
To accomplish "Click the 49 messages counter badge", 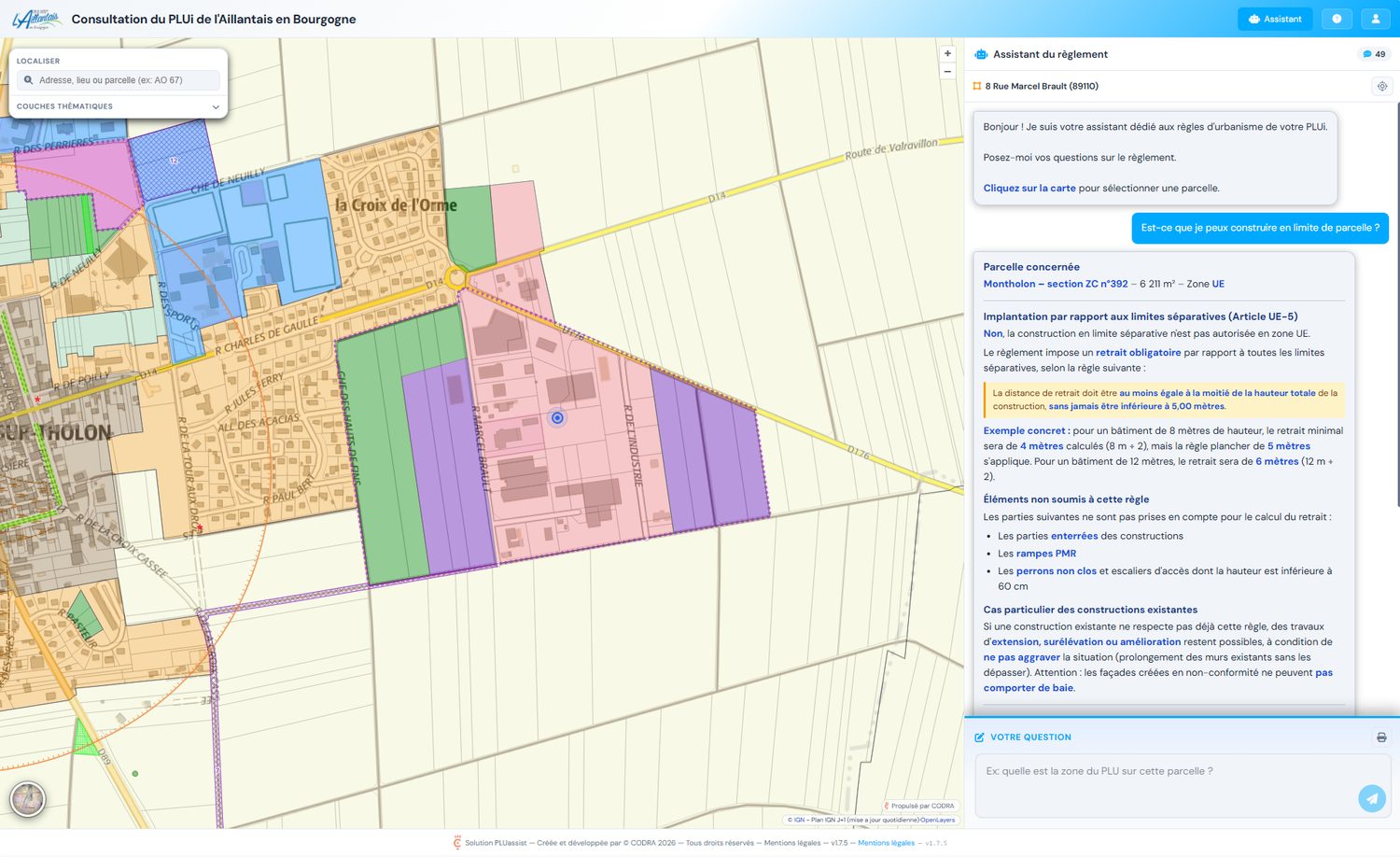I will [x=1374, y=54].
